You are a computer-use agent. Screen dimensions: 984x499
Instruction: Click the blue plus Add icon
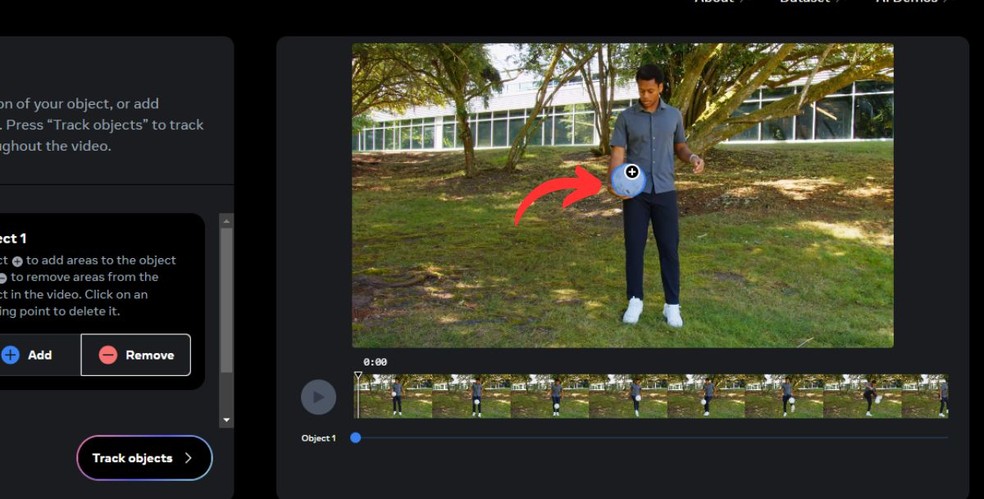click(10, 355)
